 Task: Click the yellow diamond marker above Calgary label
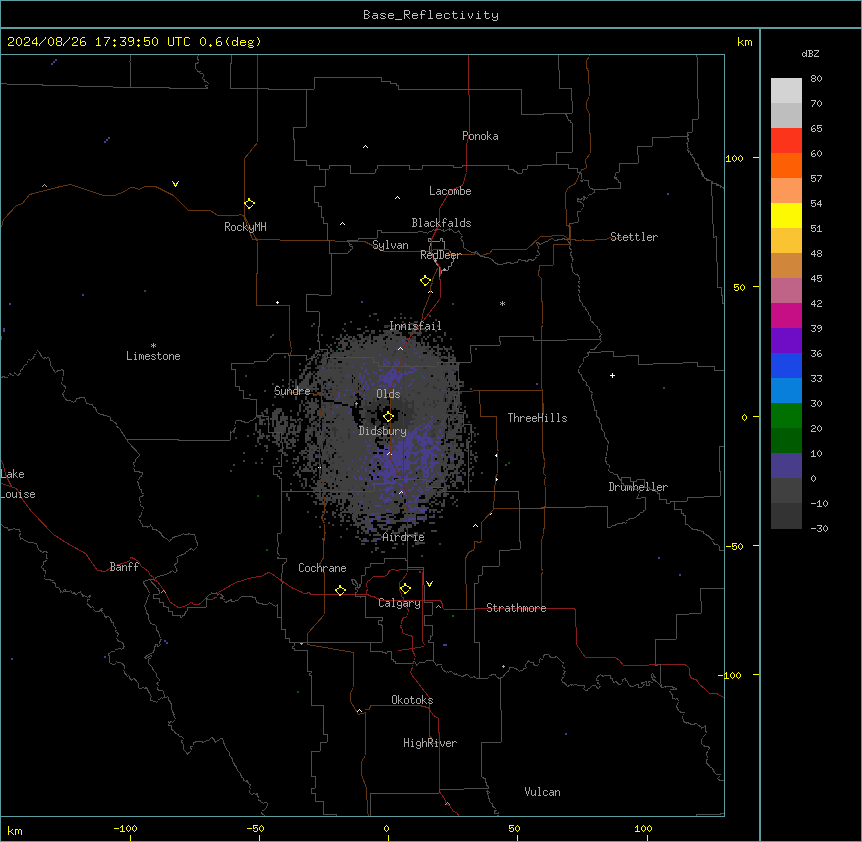(x=405, y=589)
